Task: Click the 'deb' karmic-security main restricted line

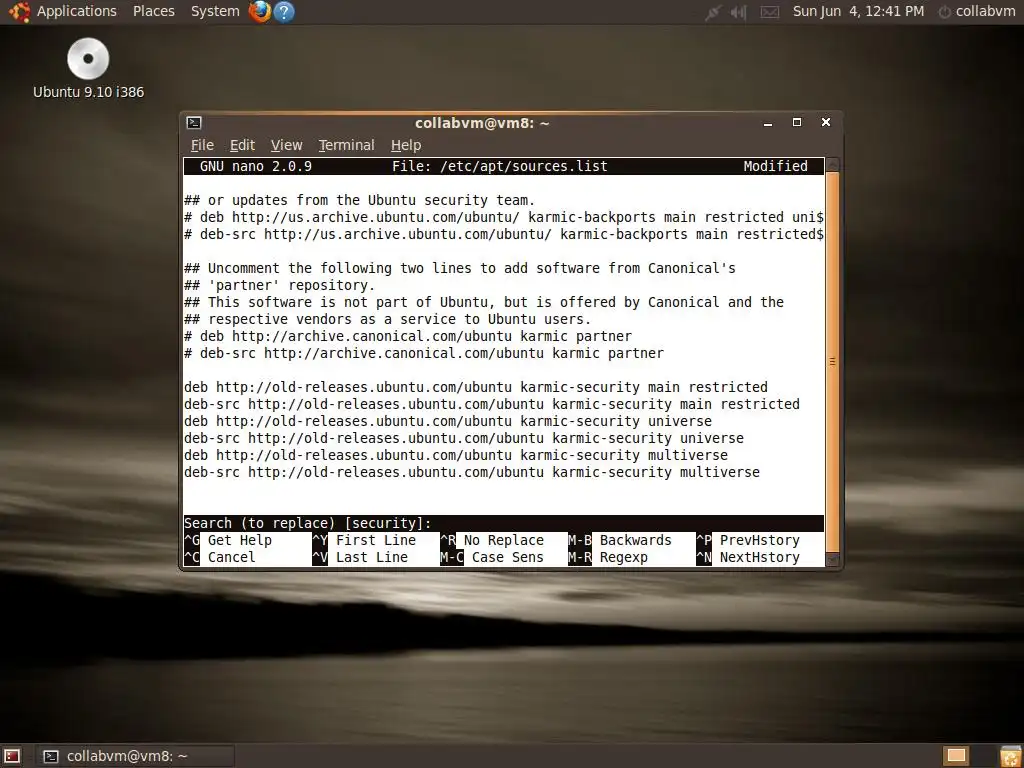Action: click(x=475, y=387)
